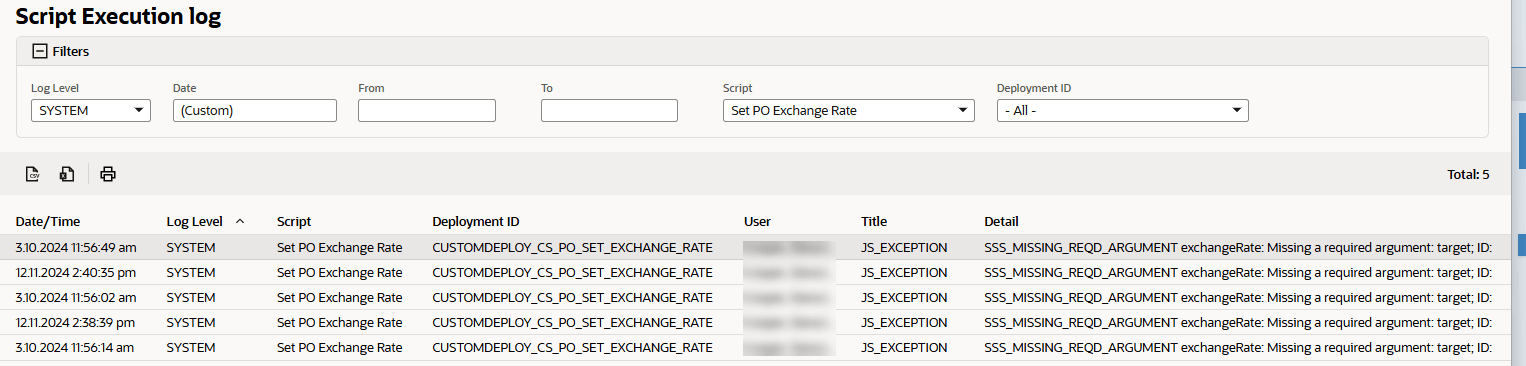Open the Date filter dropdown

[255, 111]
